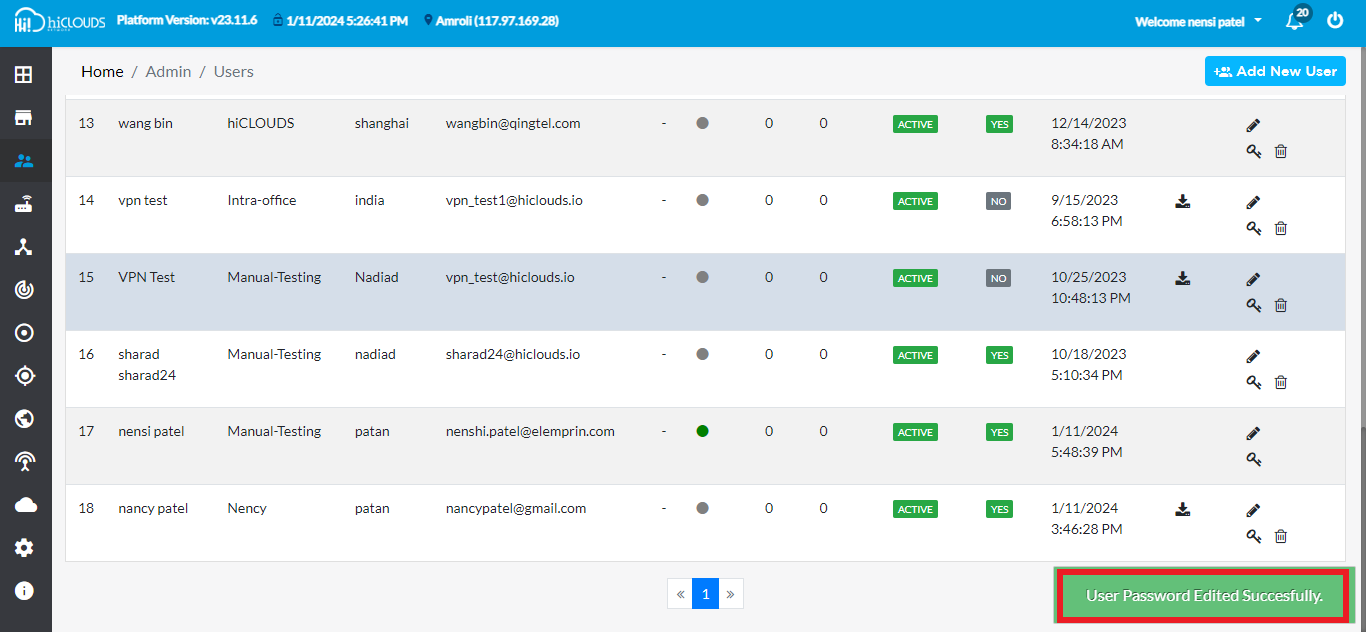Edit user vpn test row 14
The image size is (1366, 632).
[x=1253, y=202]
